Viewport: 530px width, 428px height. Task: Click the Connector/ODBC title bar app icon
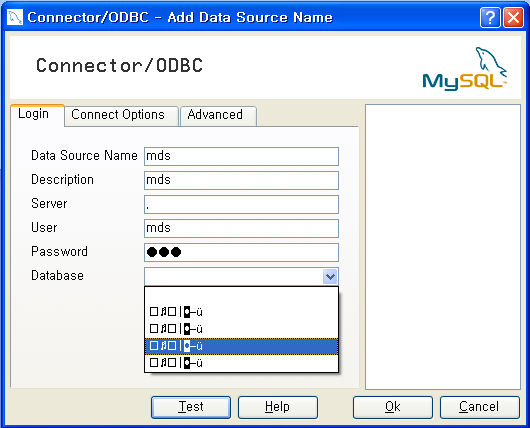pos(15,17)
